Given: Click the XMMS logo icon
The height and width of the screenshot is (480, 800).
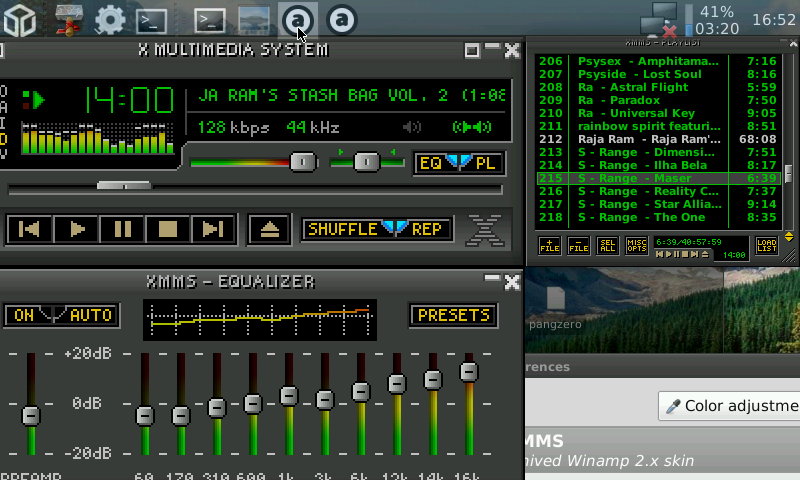Looking at the screenshot, I should pos(485,229).
